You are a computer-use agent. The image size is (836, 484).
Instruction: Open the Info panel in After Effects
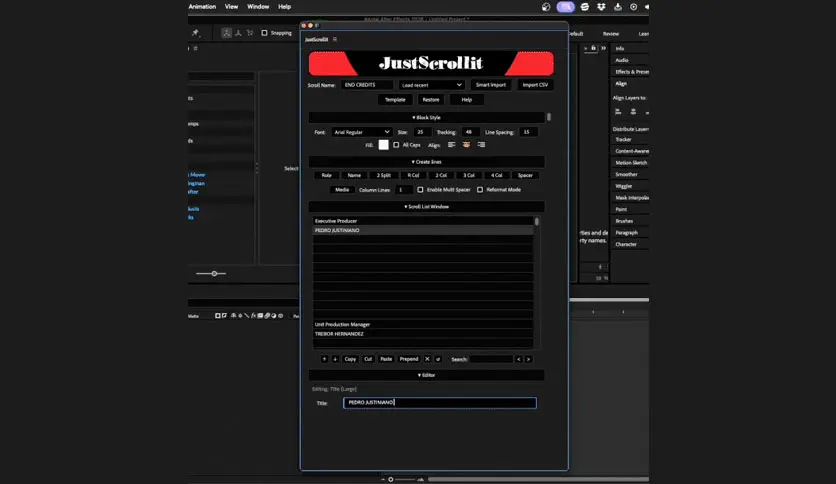pyautogui.click(x=620, y=49)
